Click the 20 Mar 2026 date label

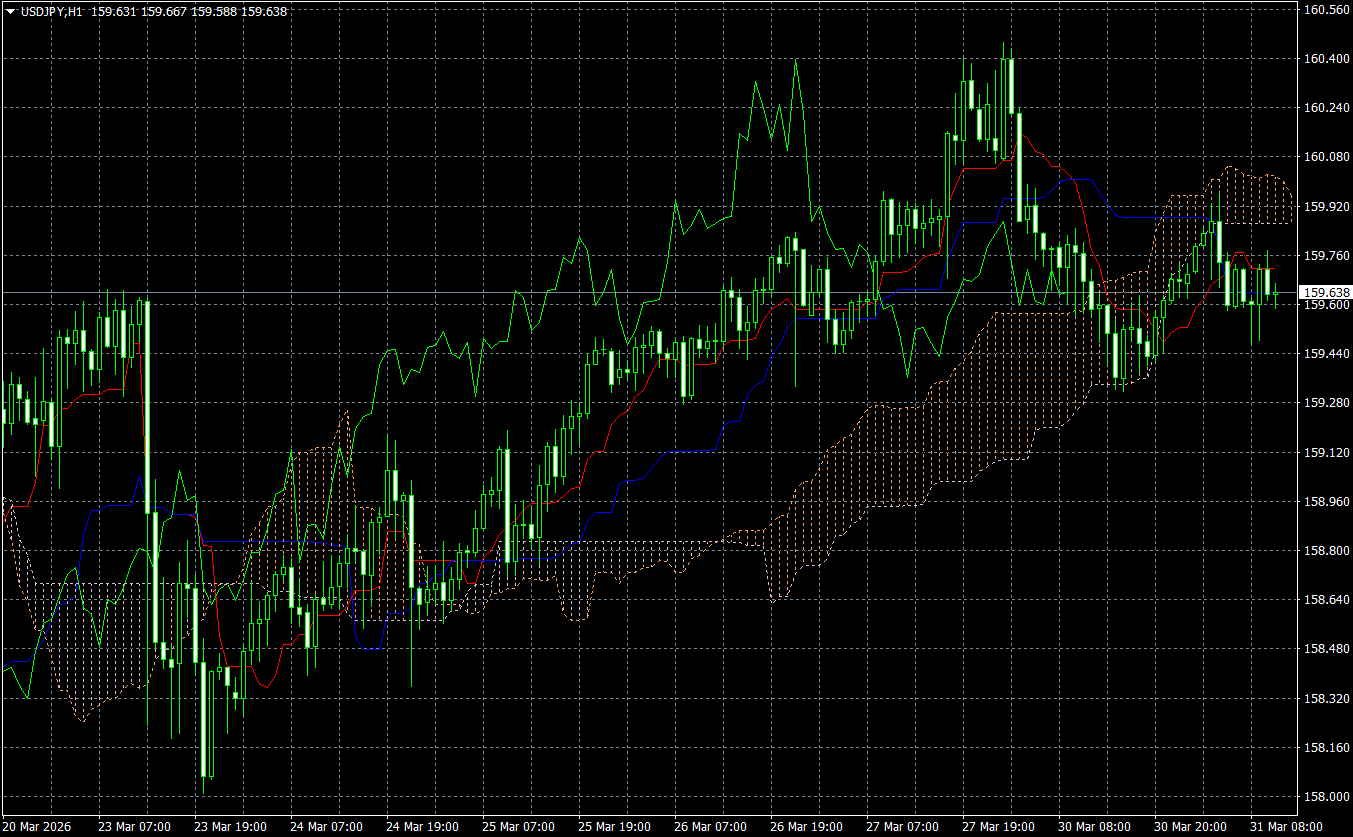[38, 827]
